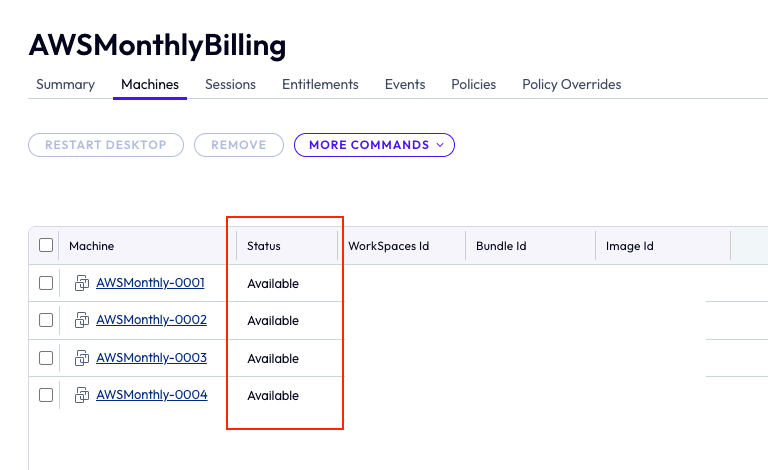
Task: Click the machine icon beside AWSMonthly-0004
Action: click(x=82, y=395)
